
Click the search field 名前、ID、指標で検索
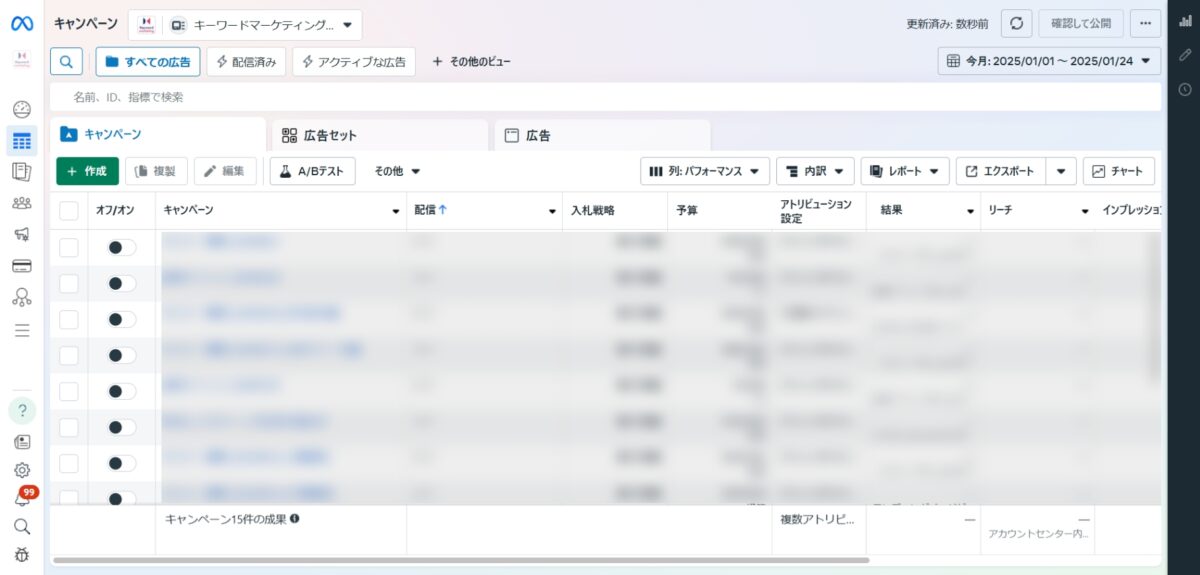pos(600,97)
